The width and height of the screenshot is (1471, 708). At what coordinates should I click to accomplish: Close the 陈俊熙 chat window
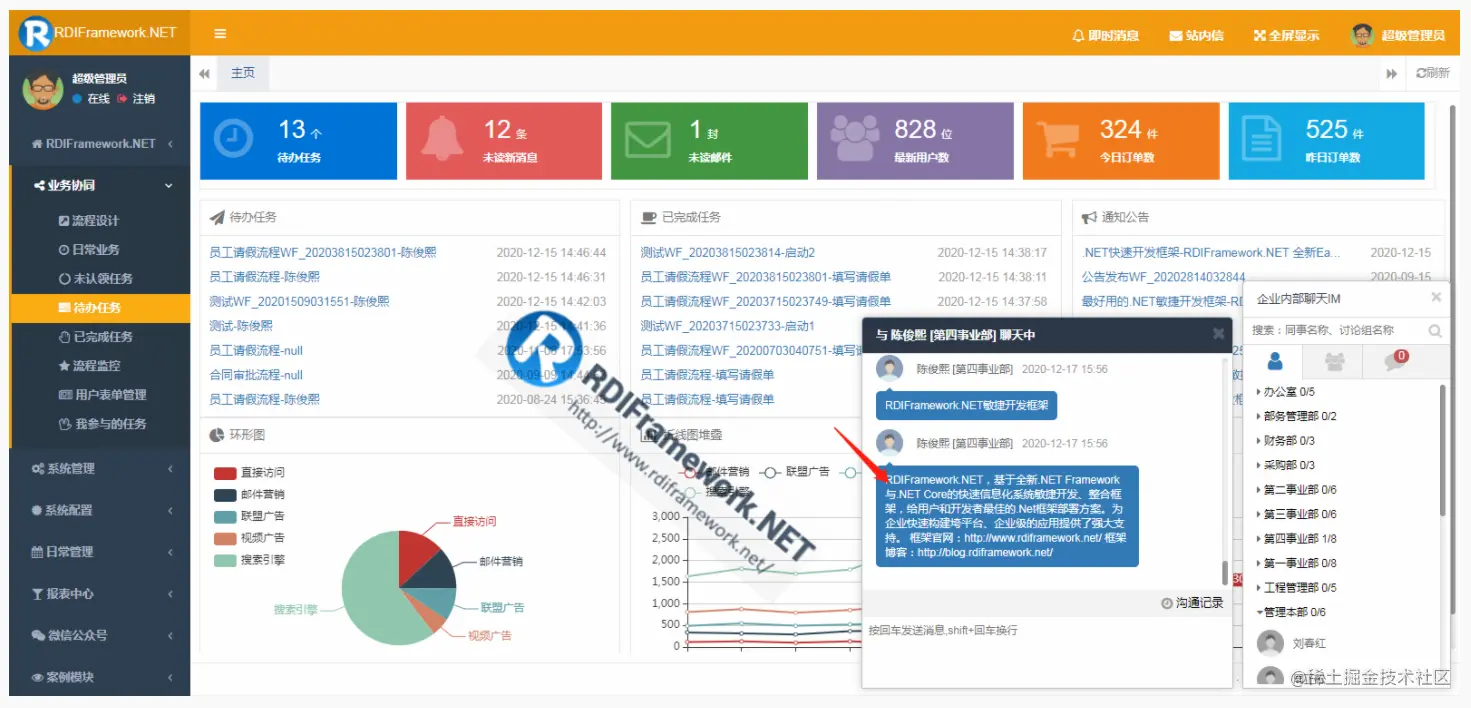1218,334
